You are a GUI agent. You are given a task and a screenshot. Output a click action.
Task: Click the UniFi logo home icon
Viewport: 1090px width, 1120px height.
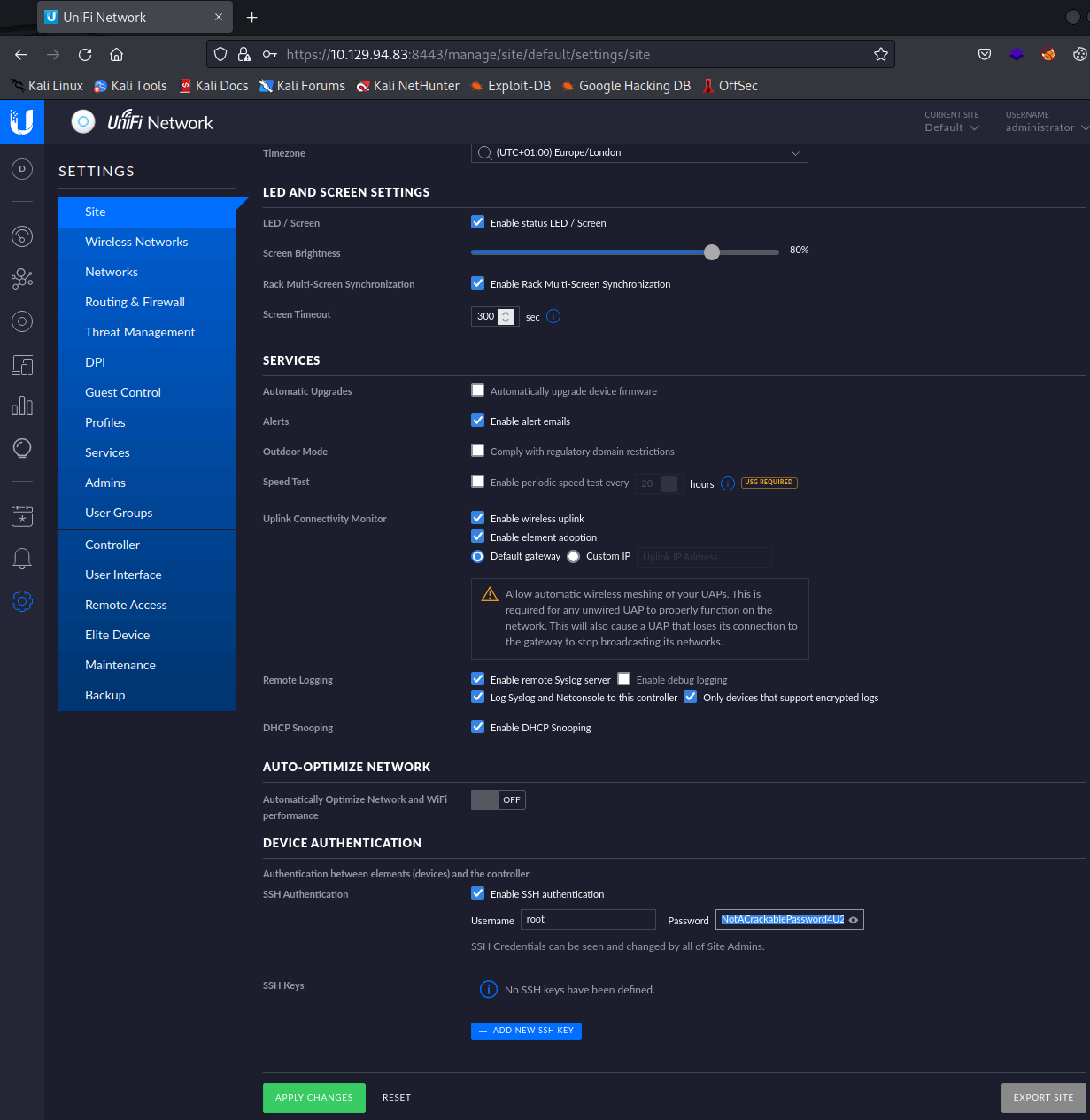22,121
